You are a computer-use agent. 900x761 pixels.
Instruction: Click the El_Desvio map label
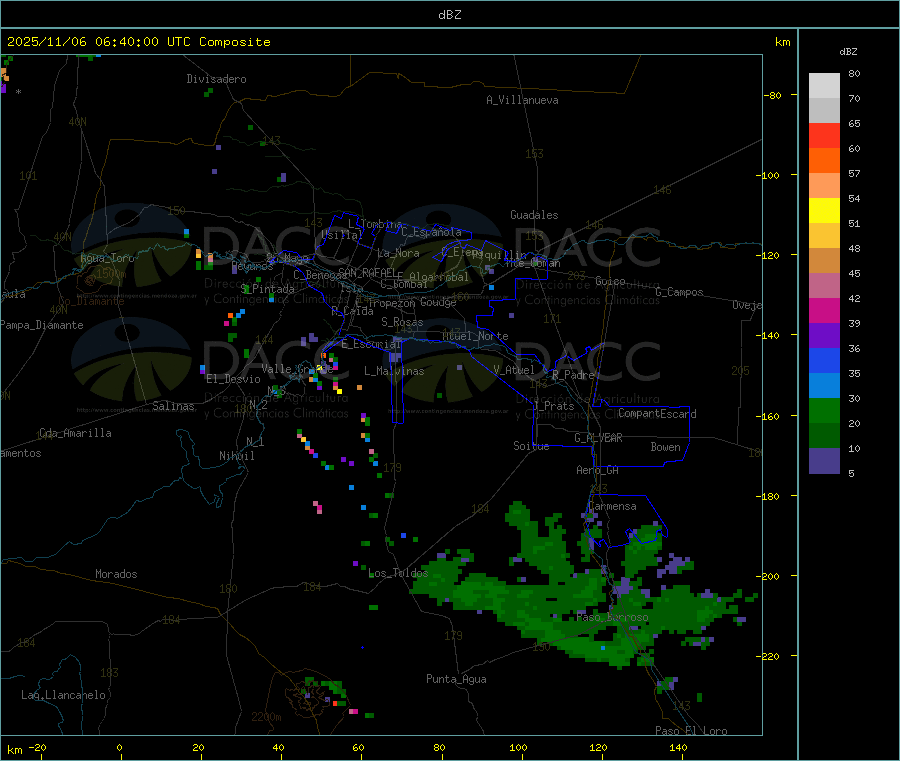click(233, 379)
